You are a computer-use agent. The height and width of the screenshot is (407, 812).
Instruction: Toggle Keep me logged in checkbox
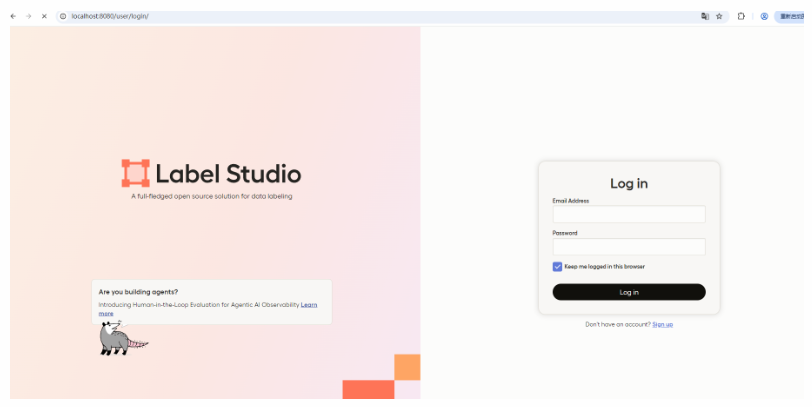(x=557, y=267)
